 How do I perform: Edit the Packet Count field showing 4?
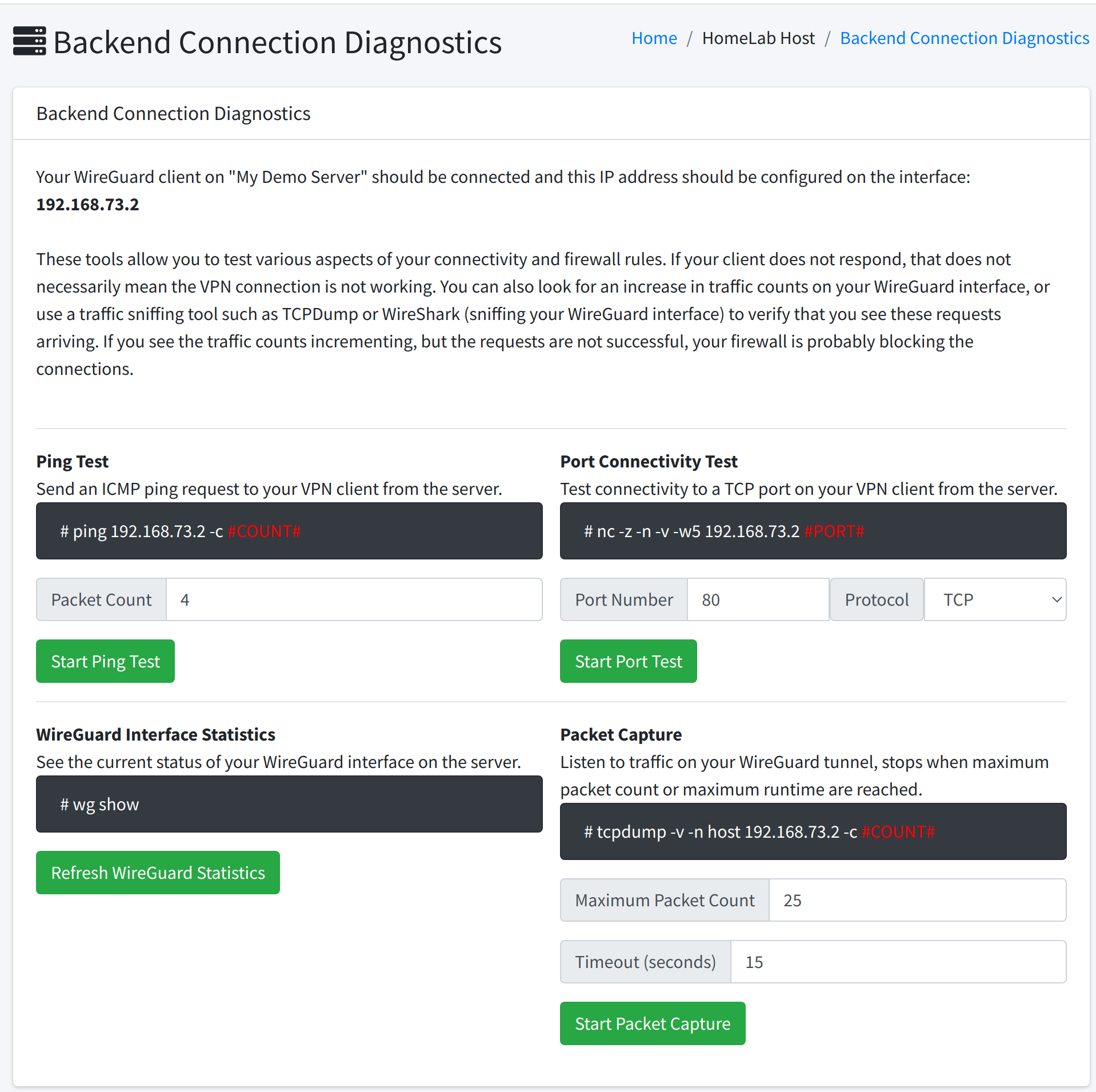tap(354, 599)
